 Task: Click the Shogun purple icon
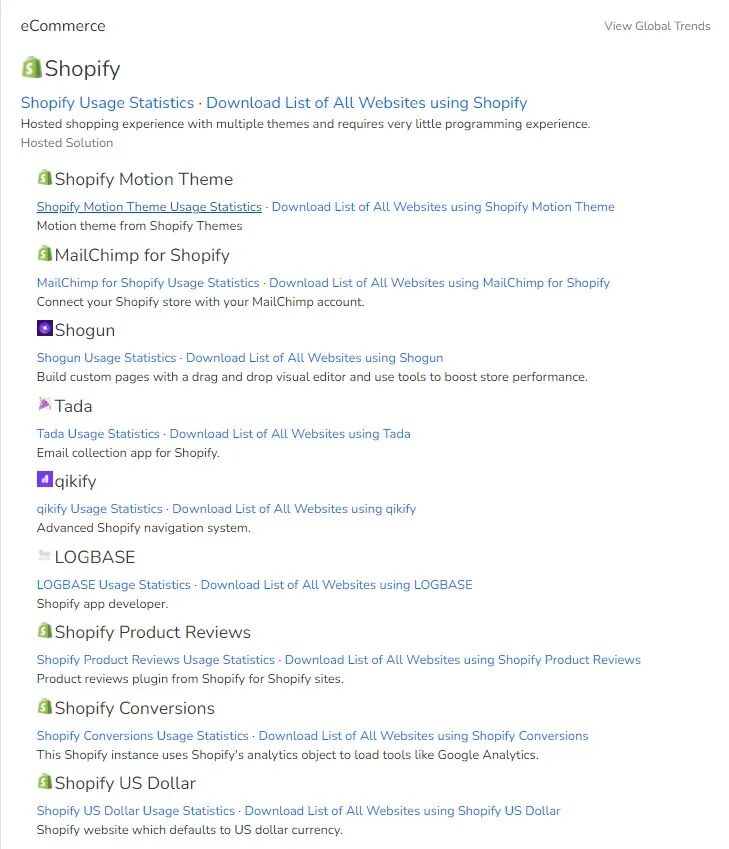pos(44,328)
